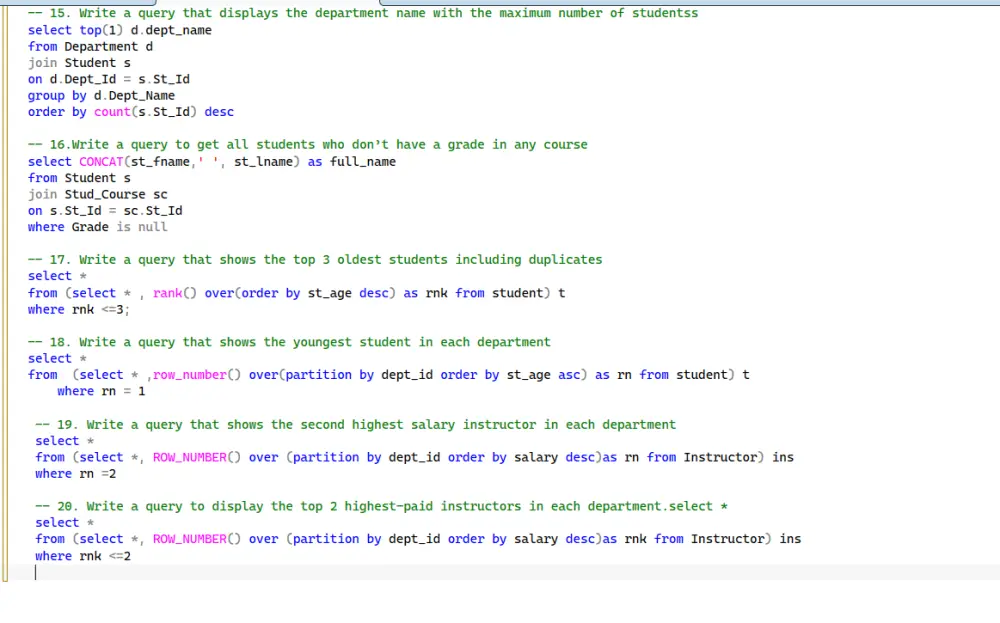Click 'select *' directly under the query 17 comment
Screen dimensions: 1000x623
(57, 276)
